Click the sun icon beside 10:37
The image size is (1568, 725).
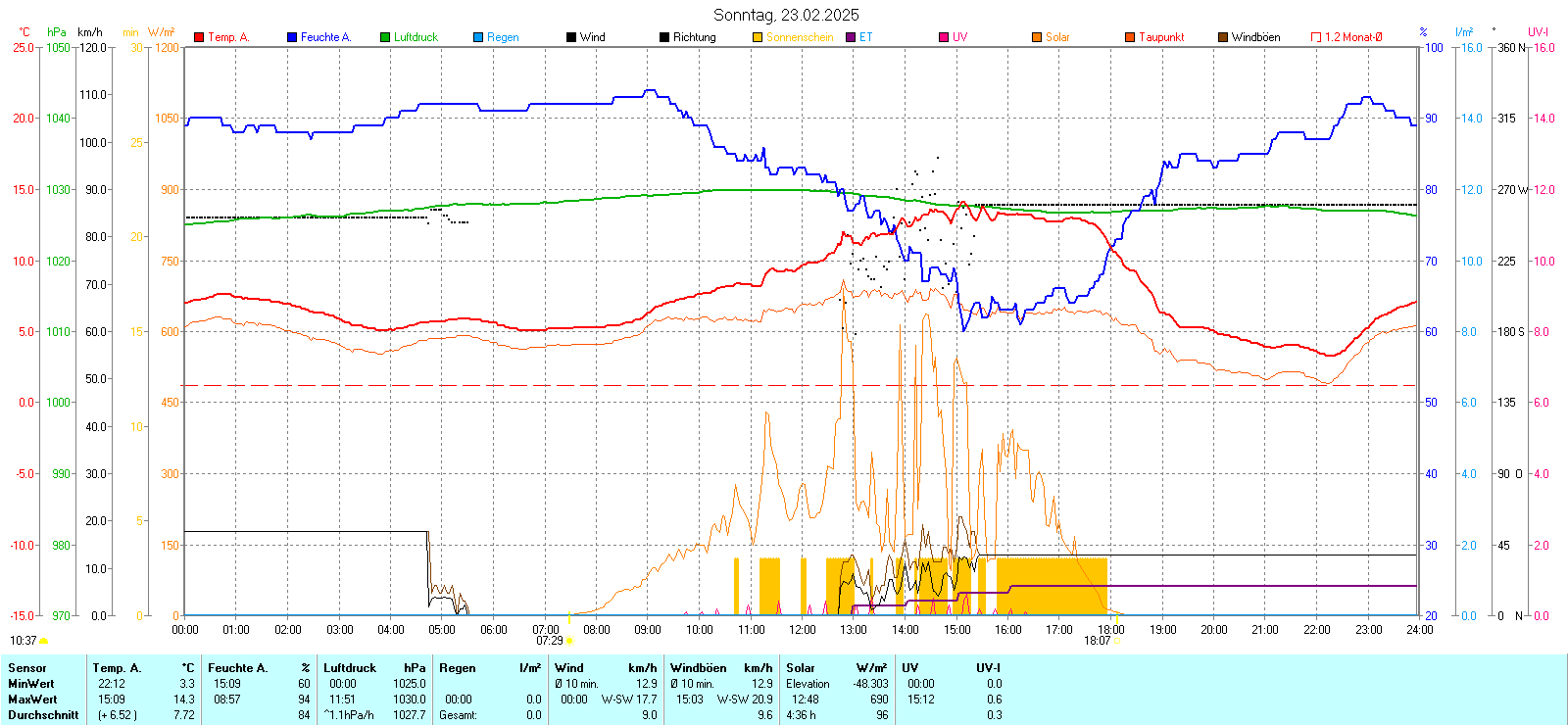(x=43, y=641)
